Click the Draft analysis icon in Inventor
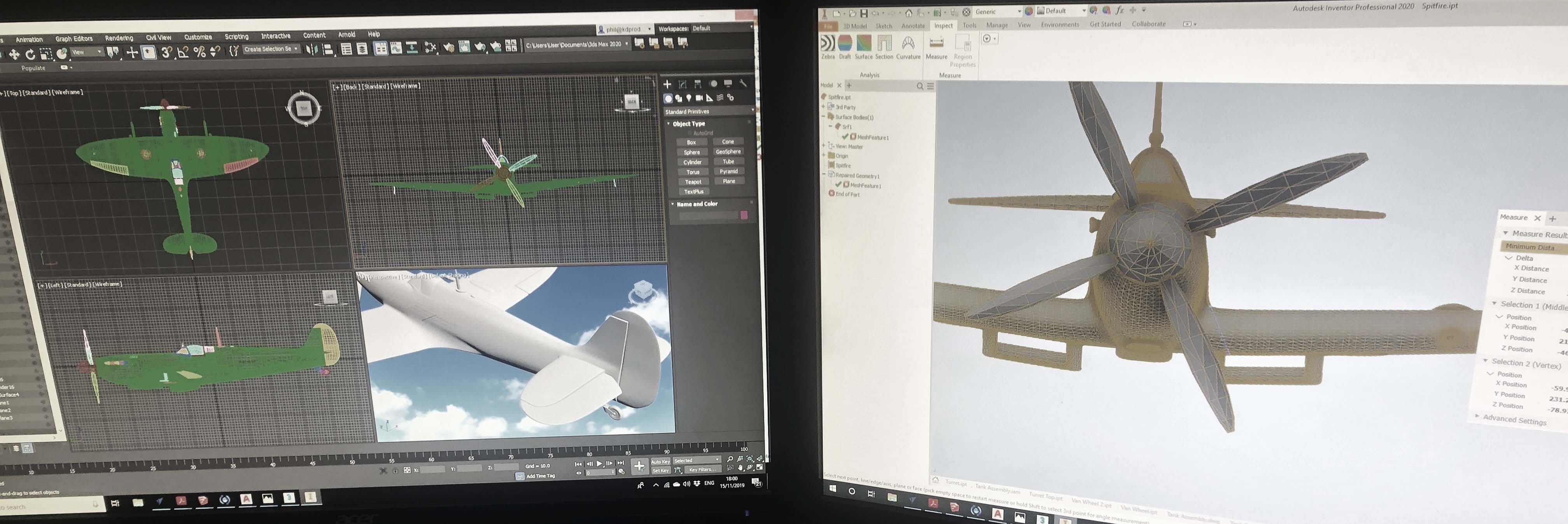Viewport: 1568px width, 524px height. [845, 47]
